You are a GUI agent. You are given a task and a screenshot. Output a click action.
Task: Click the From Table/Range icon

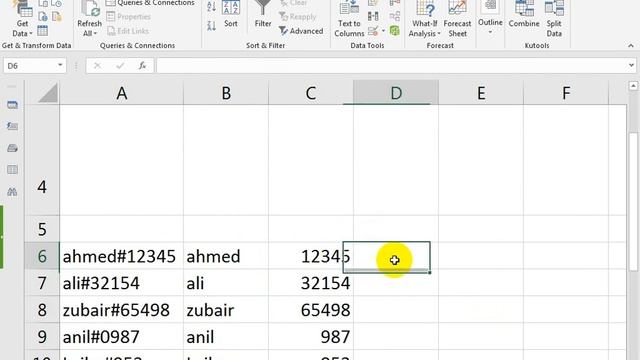(x=42, y=31)
